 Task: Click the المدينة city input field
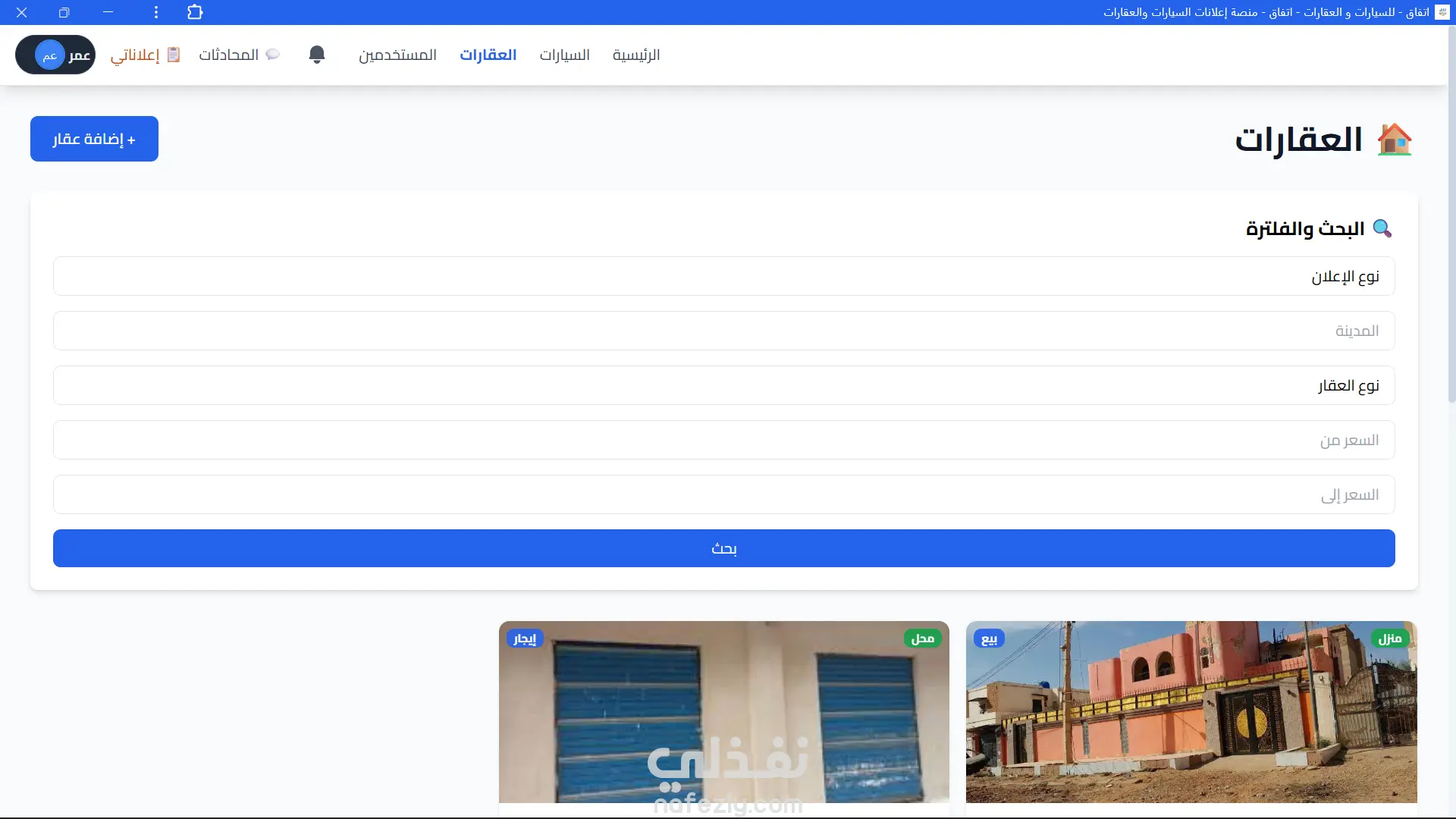tap(723, 331)
